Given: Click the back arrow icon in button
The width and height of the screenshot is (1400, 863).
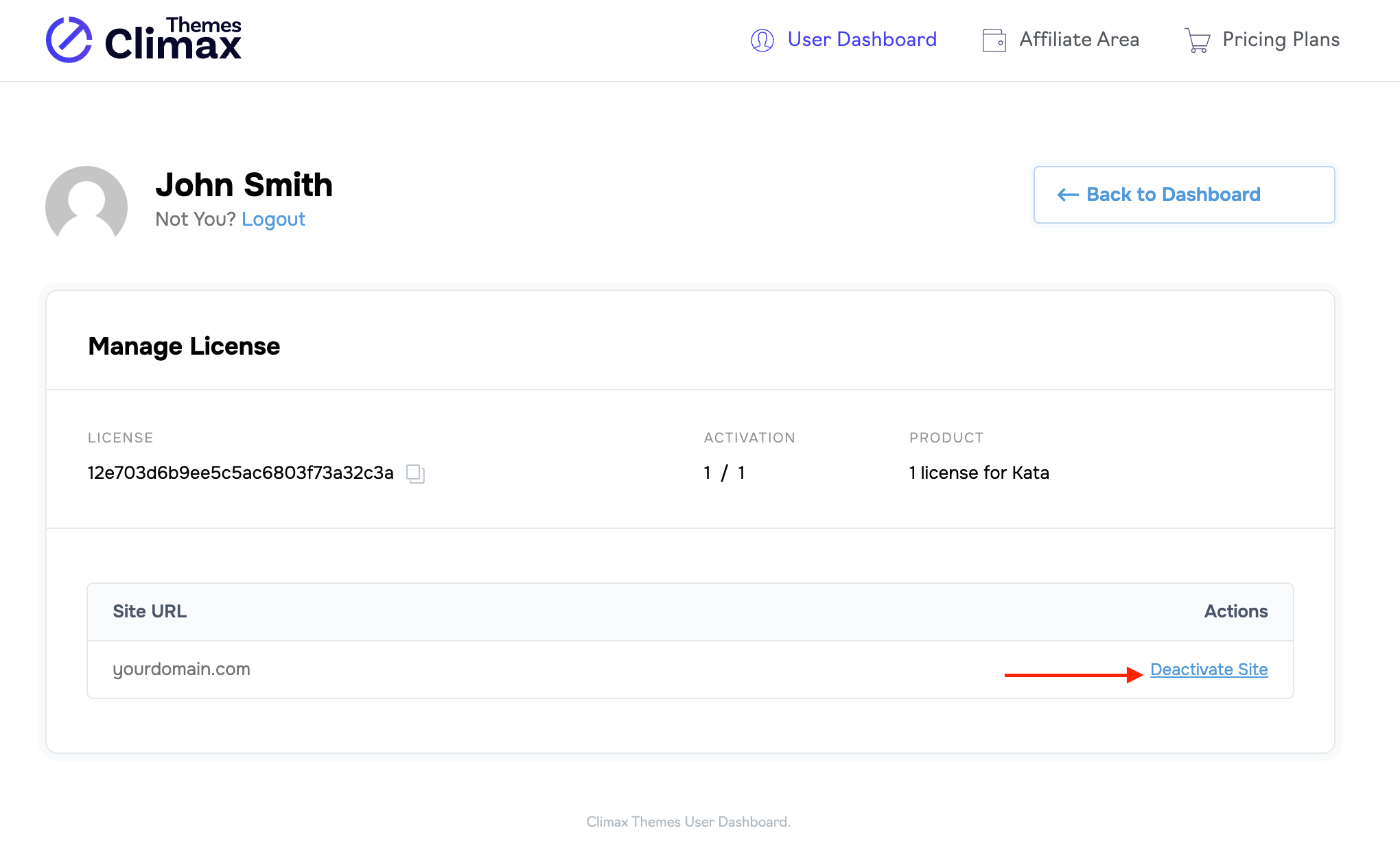Looking at the screenshot, I should tap(1068, 195).
